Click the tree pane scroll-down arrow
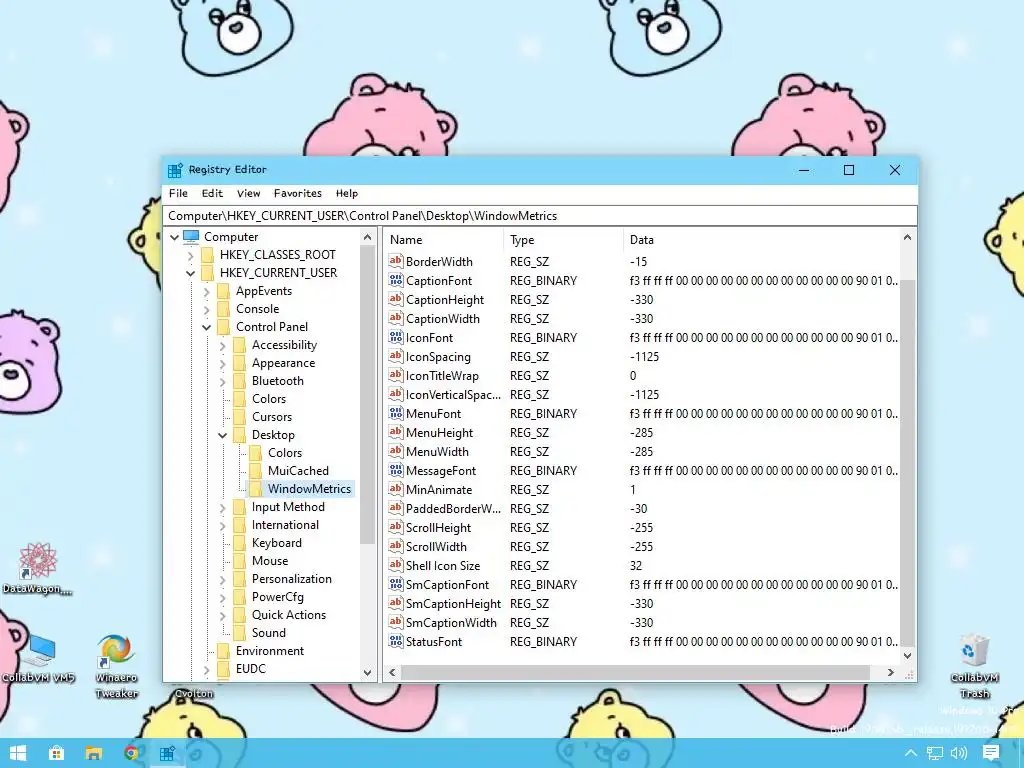This screenshot has width=1024, height=768. click(367, 673)
